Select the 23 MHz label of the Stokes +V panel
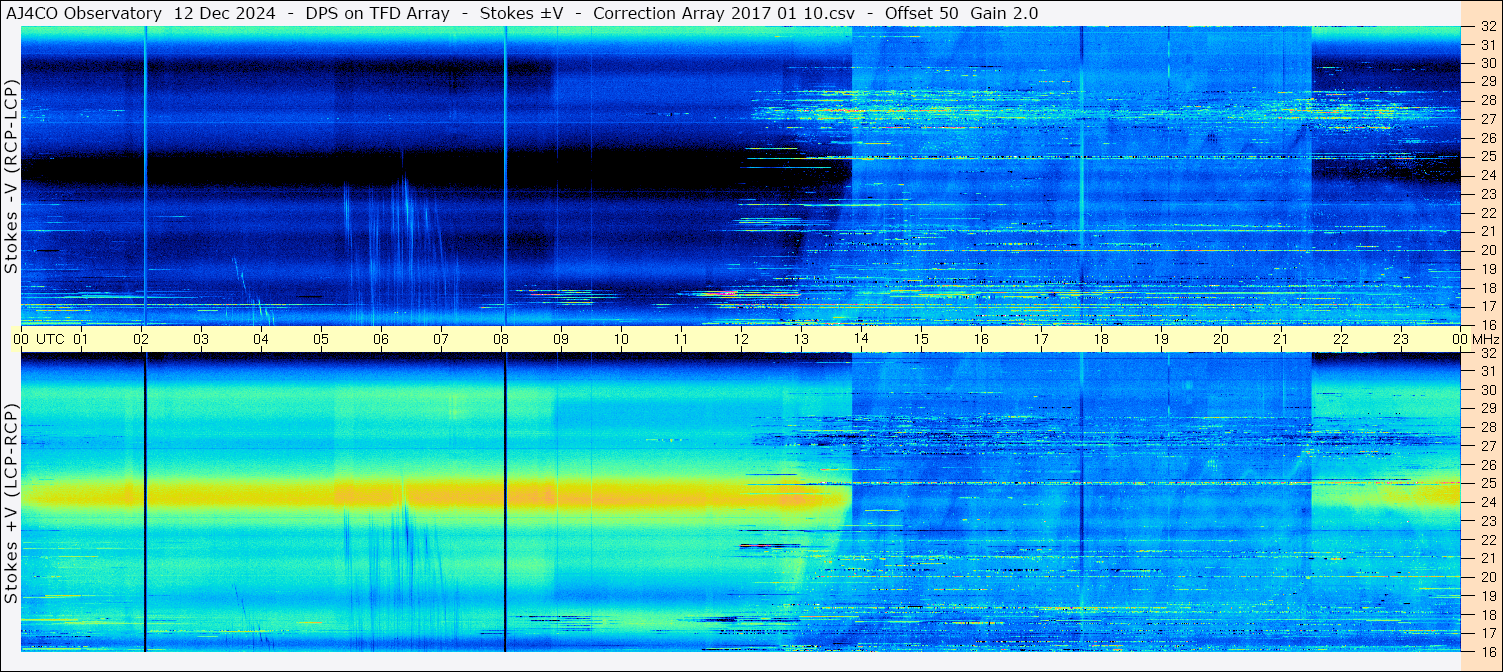The image size is (1503, 672). pyautogui.click(x=1487, y=520)
